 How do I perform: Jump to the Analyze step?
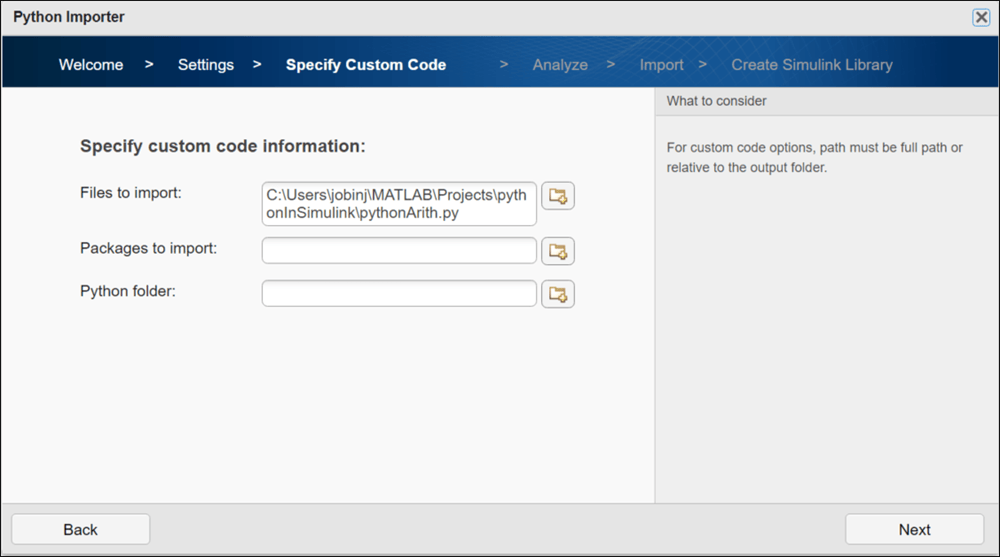(561, 64)
